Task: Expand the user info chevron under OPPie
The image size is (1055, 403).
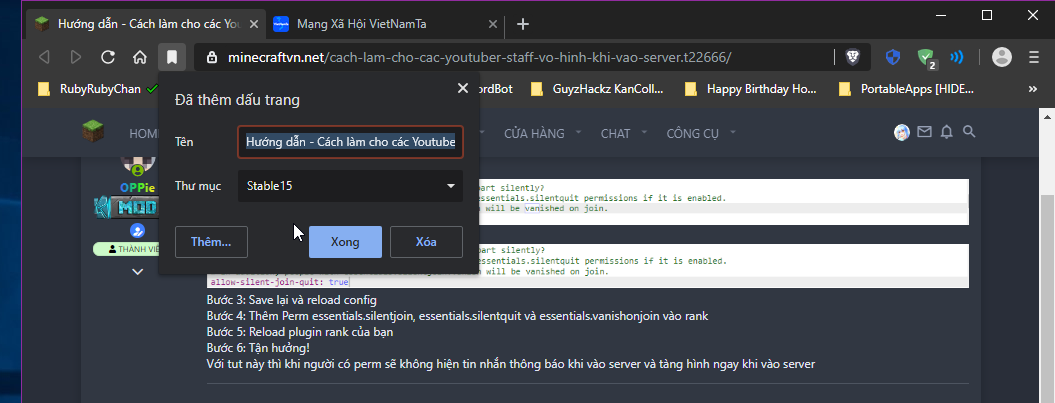Action: click(137, 272)
